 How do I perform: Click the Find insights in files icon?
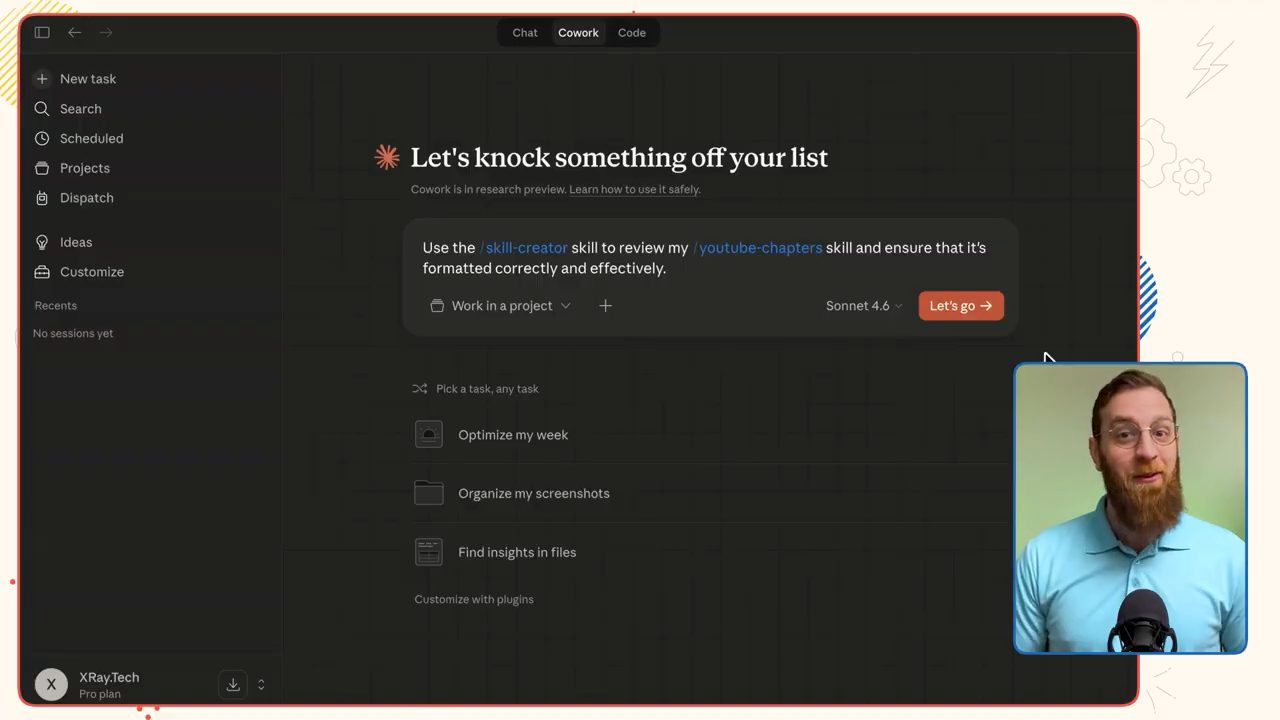[429, 552]
